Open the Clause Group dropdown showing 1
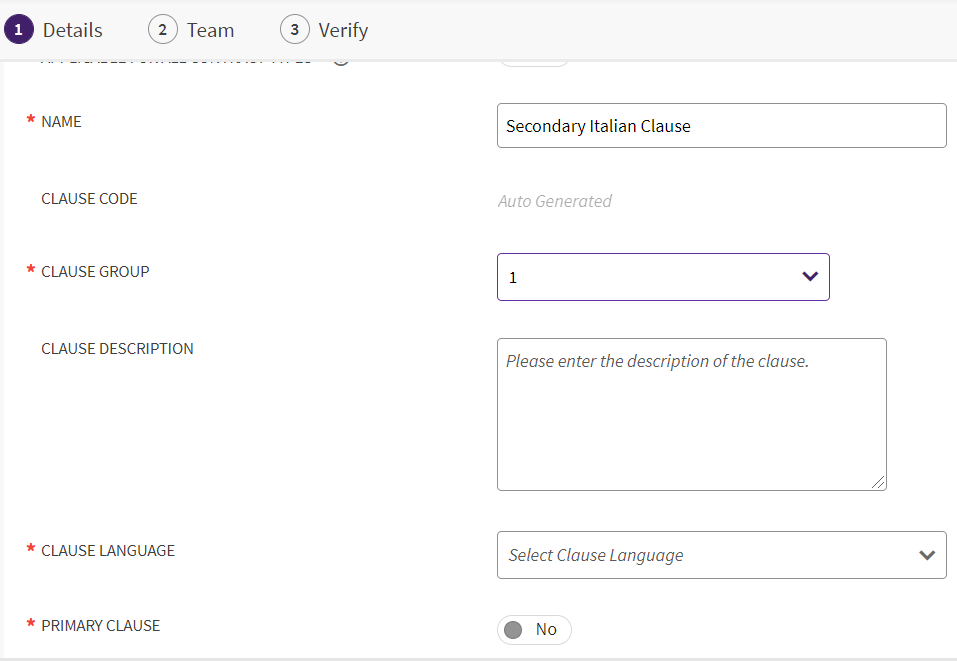Viewport: 957px width, 661px height. 650,277
